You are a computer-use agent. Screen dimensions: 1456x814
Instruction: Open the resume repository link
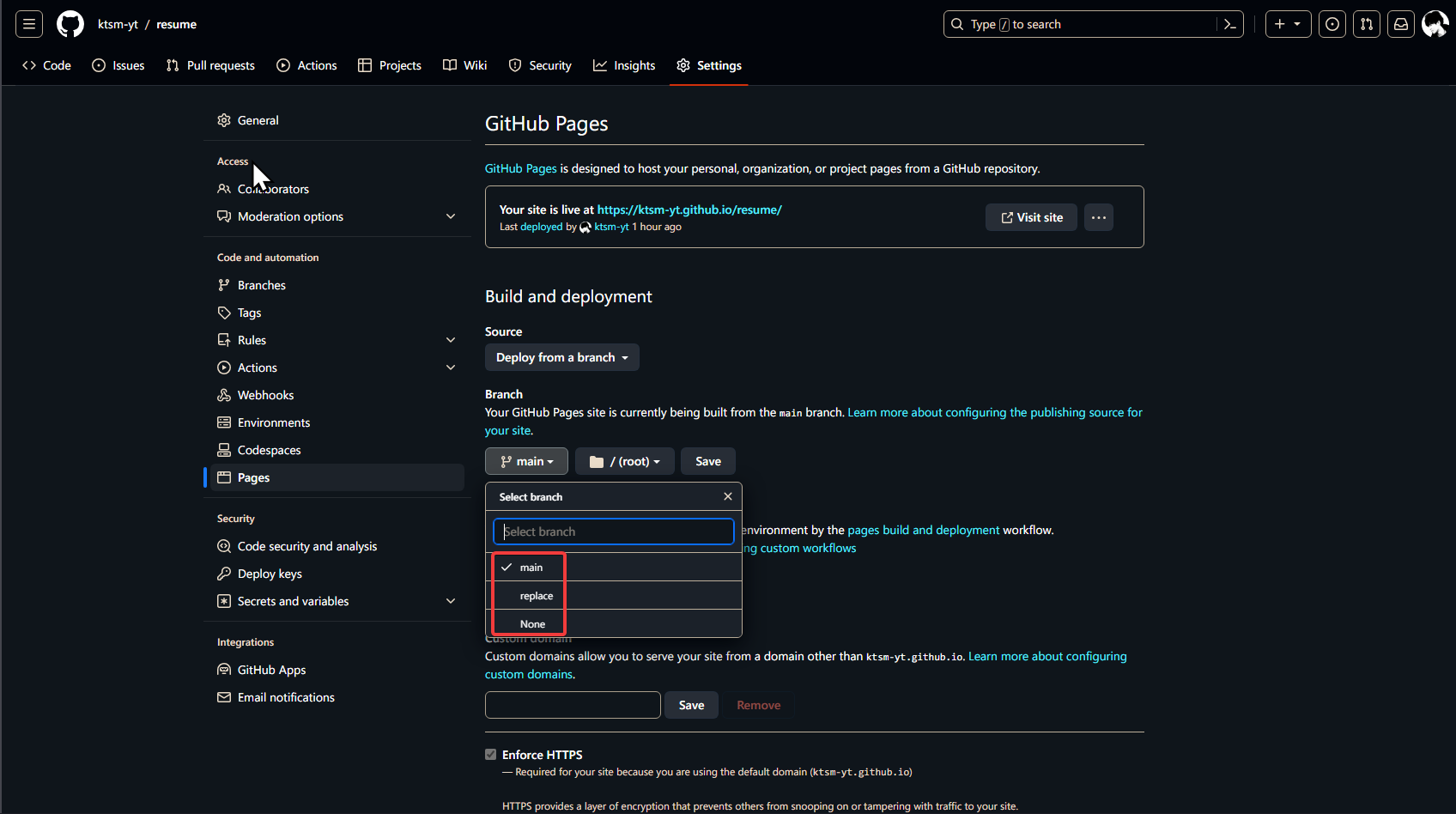click(x=176, y=24)
